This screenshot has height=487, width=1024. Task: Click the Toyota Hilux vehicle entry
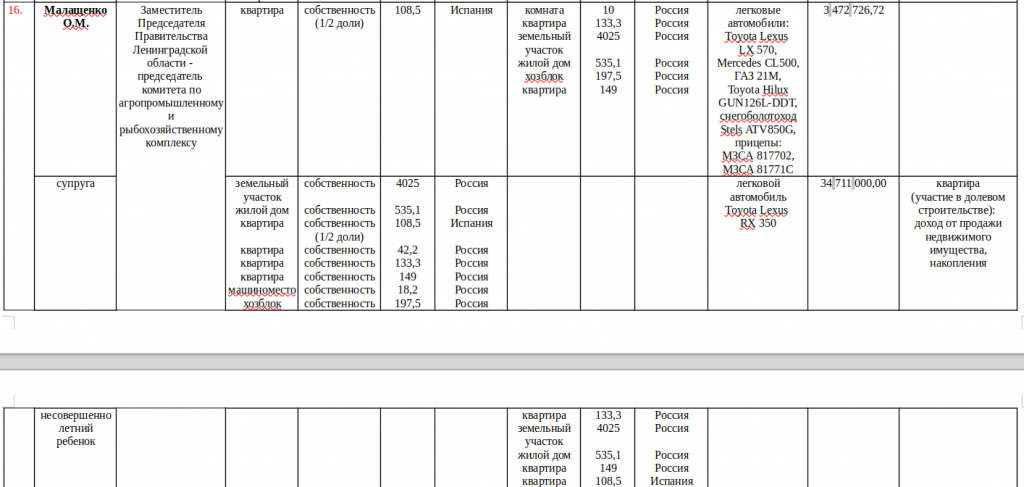[757, 89]
